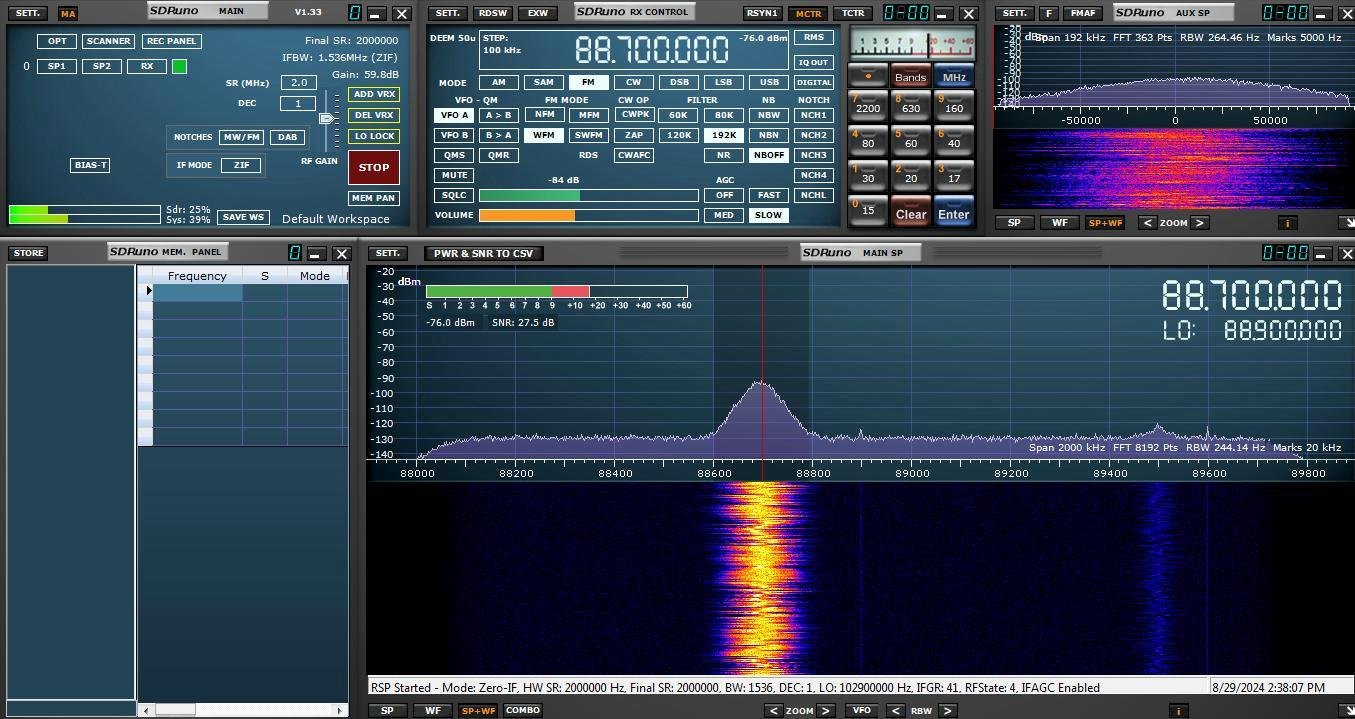Zoom out with left arrow in AUX SP

tap(1147, 223)
